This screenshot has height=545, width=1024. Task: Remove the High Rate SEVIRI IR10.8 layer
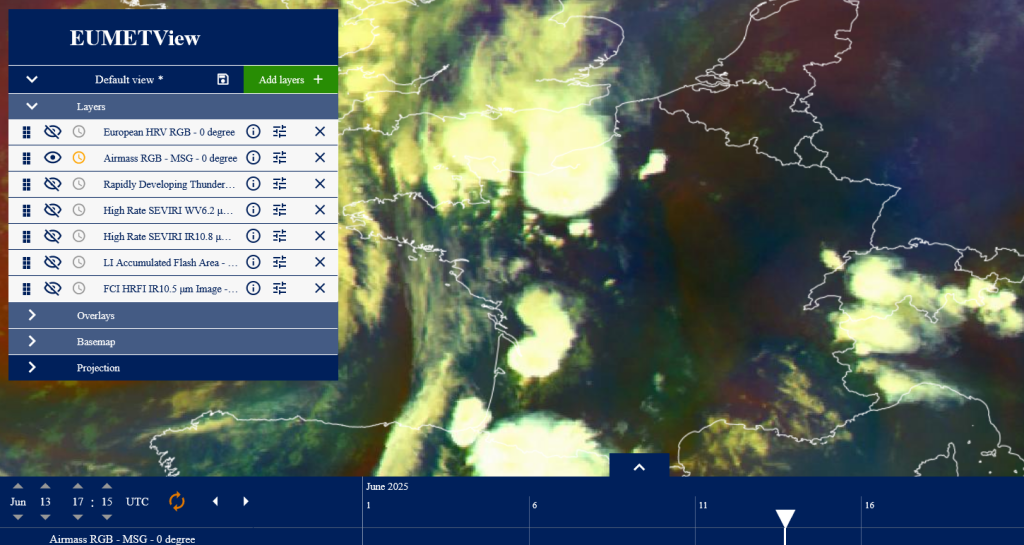coord(320,236)
